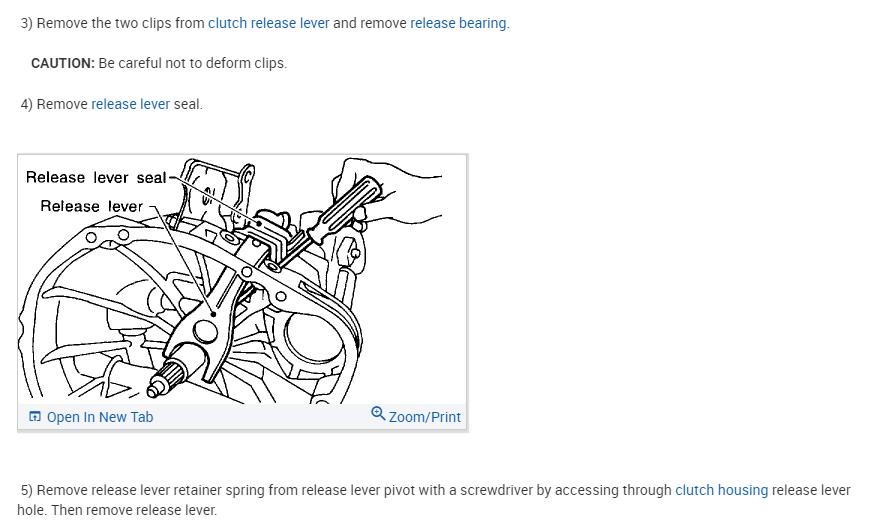
Task: Follow the "release bearing" link
Action: (x=458, y=23)
